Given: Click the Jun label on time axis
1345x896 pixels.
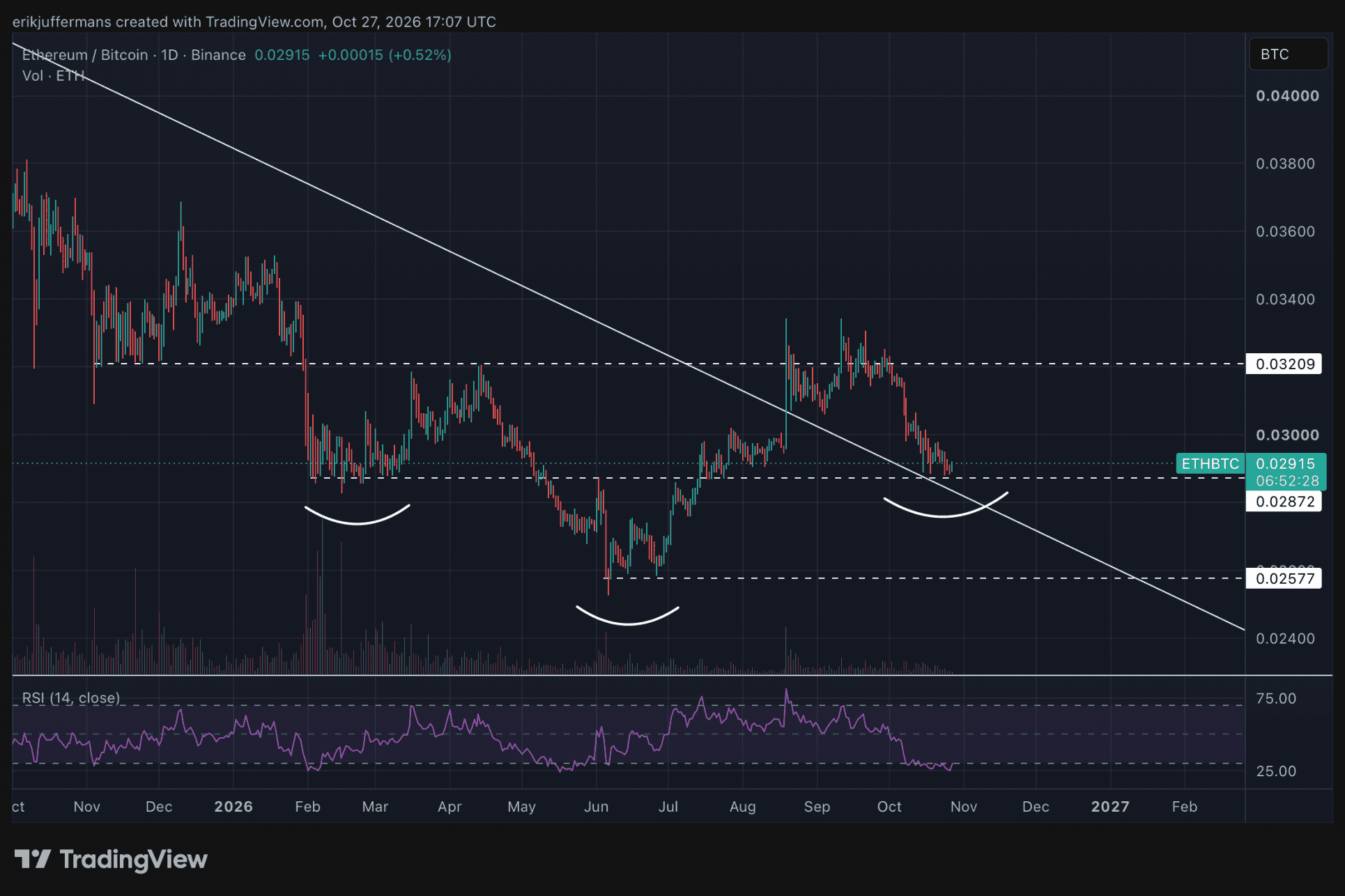Looking at the screenshot, I should [x=597, y=807].
